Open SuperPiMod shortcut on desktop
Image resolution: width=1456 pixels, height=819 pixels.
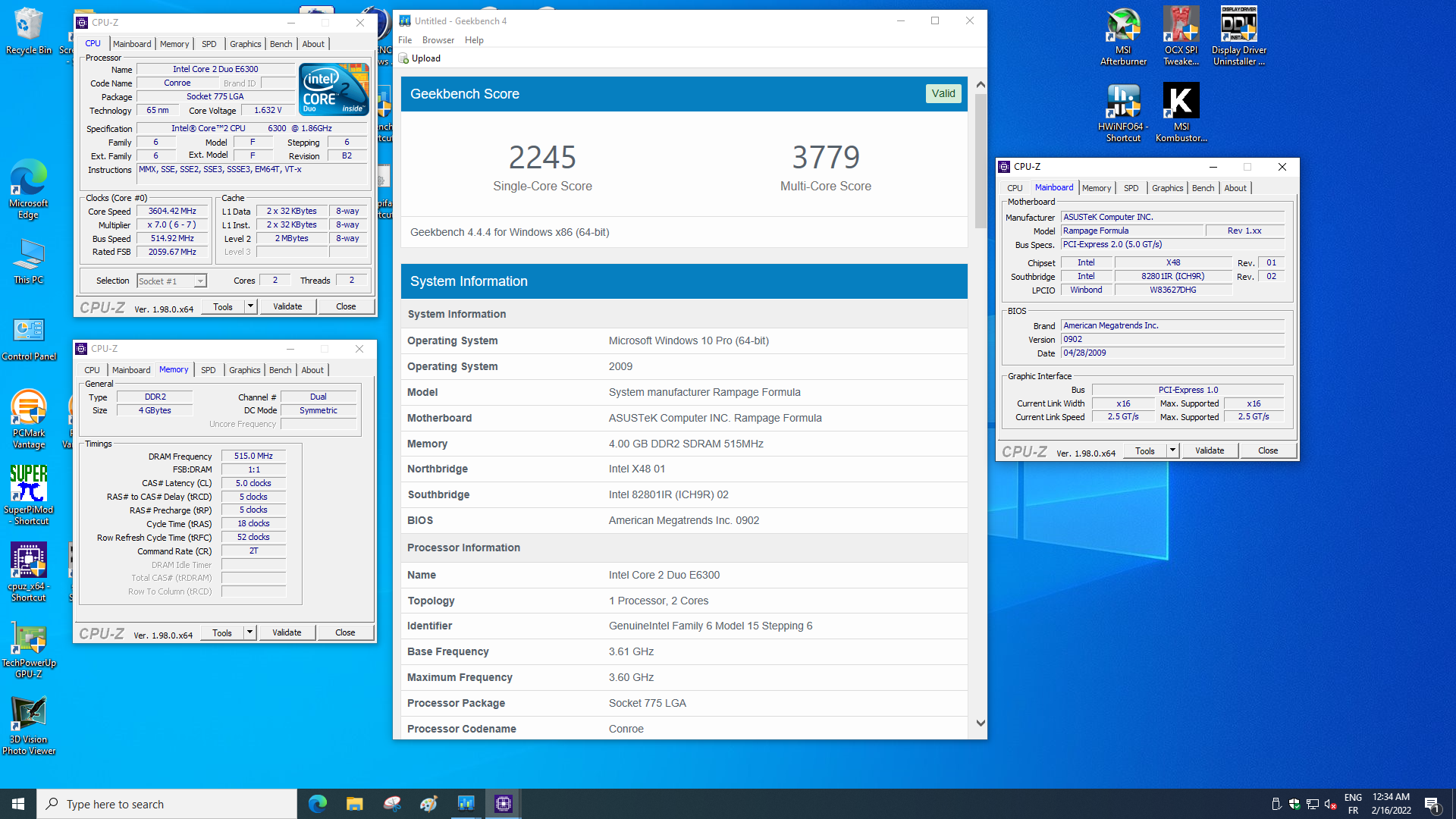click(x=29, y=495)
